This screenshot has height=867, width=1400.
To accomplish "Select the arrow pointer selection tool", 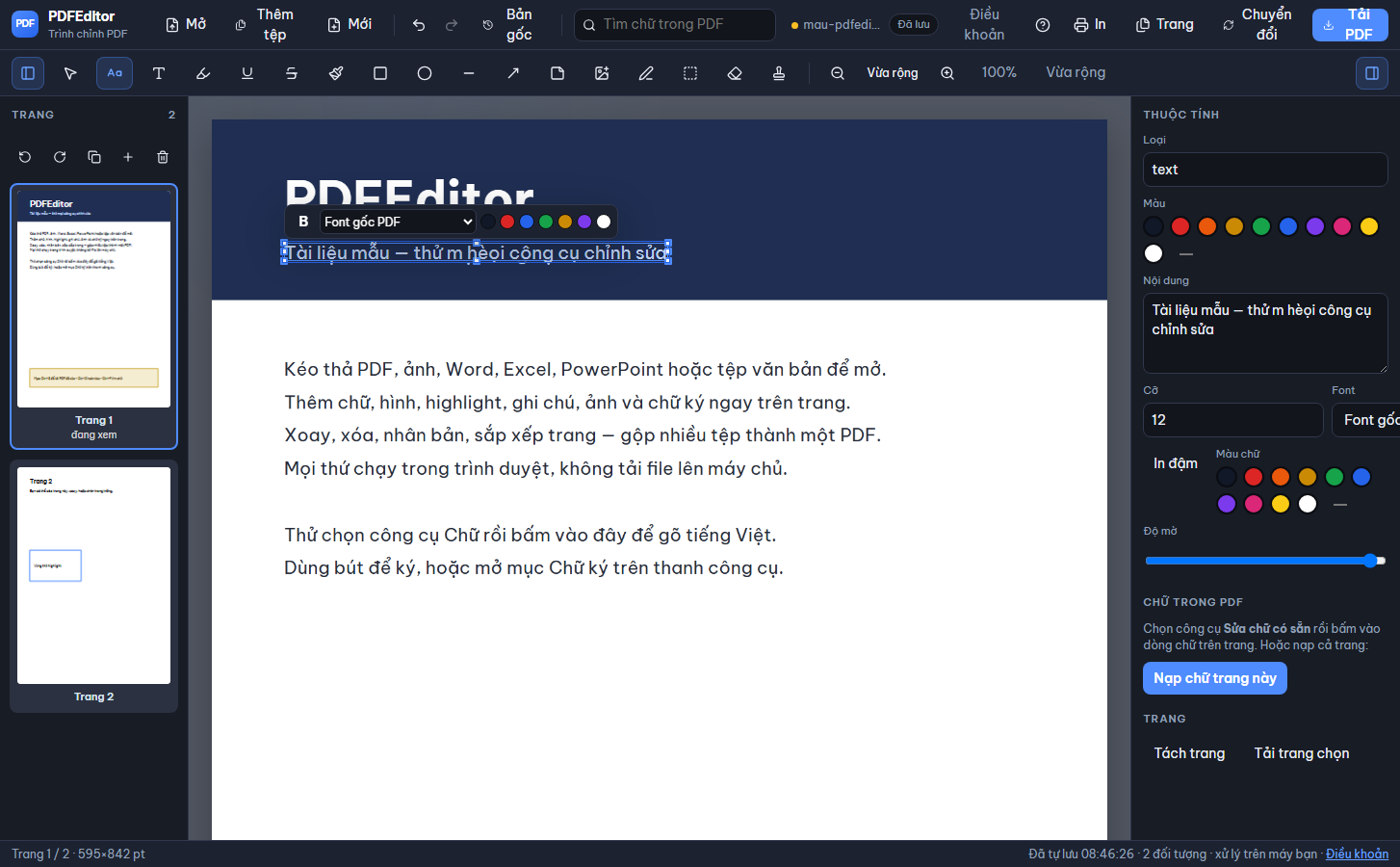I will pos(70,73).
